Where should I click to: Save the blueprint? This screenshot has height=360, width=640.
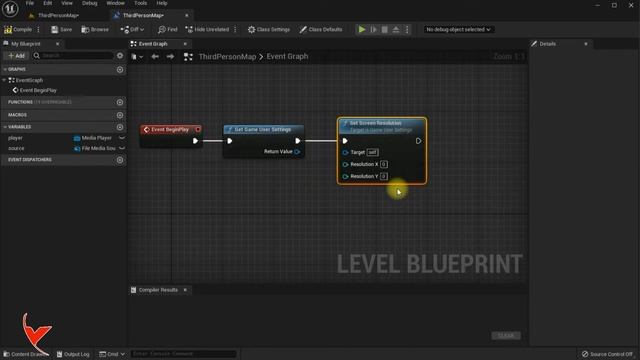62,29
